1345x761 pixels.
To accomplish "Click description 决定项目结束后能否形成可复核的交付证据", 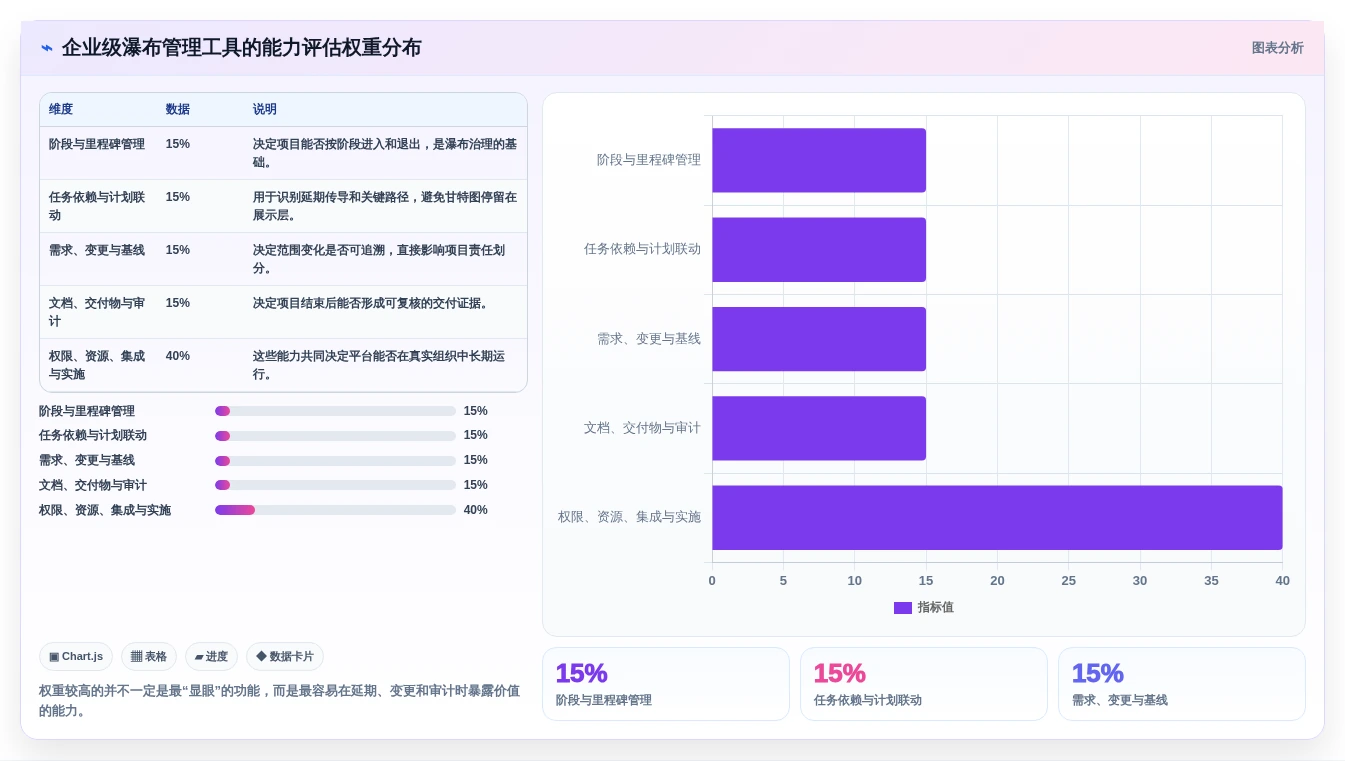I will pos(371,303).
